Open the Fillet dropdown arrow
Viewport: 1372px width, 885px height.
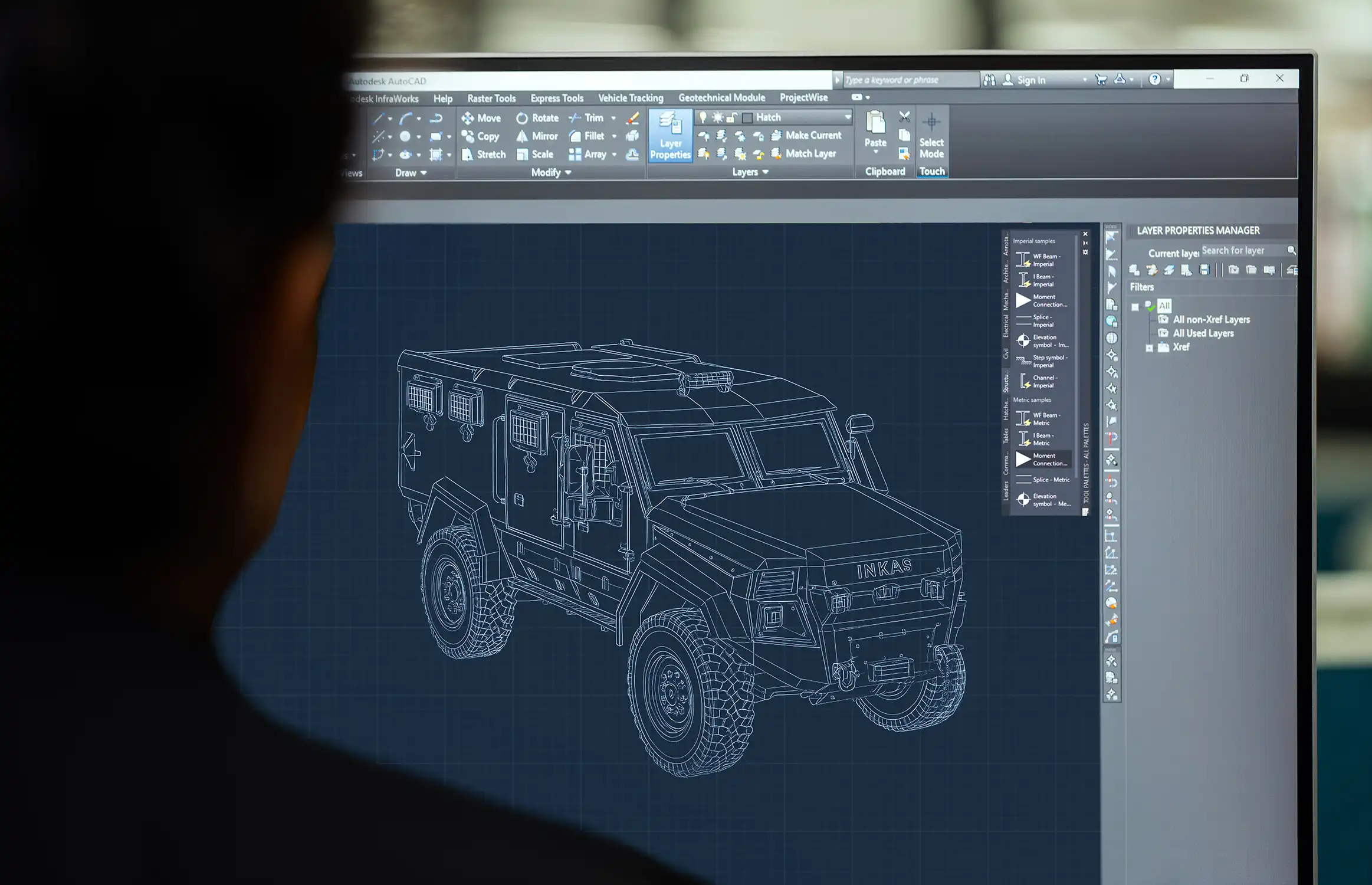click(x=614, y=137)
